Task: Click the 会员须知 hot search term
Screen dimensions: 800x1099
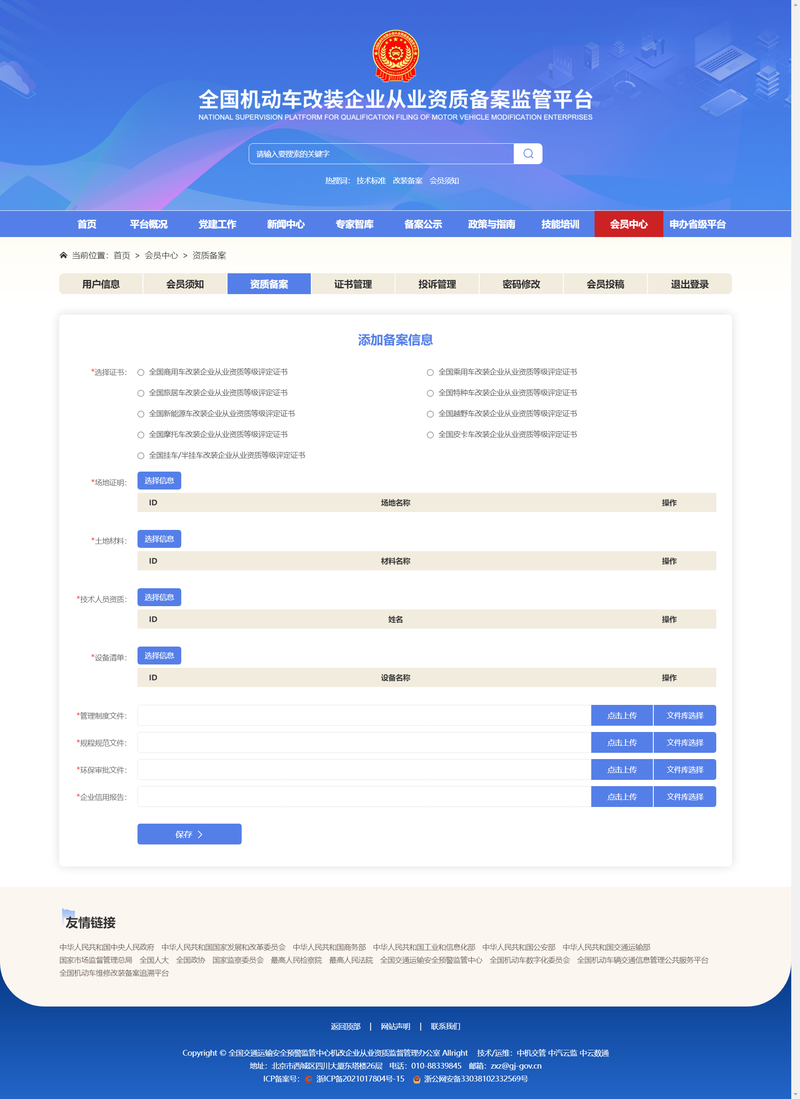Action: 445,181
